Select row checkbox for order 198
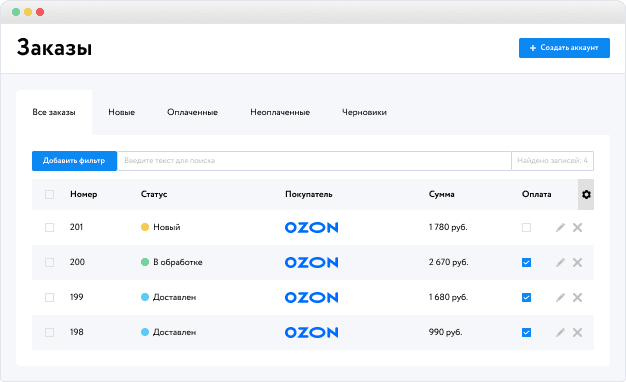The height and width of the screenshot is (382, 626). pyautogui.click(x=50, y=333)
